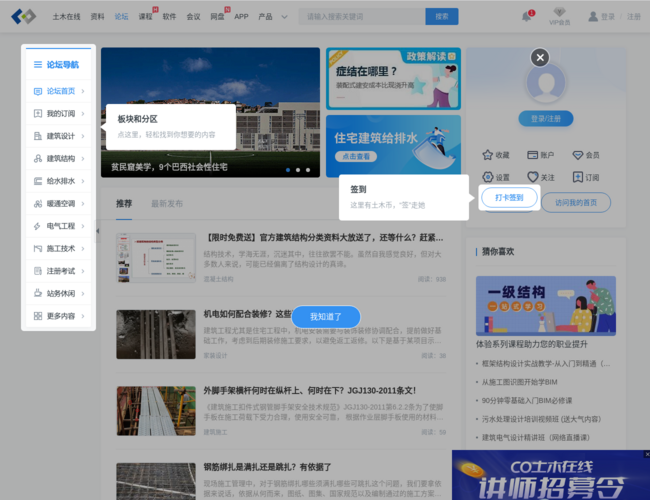The height and width of the screenshot is (500, 650).
Task: Click the 注册 link in header
Action: (x=634, y=17)
